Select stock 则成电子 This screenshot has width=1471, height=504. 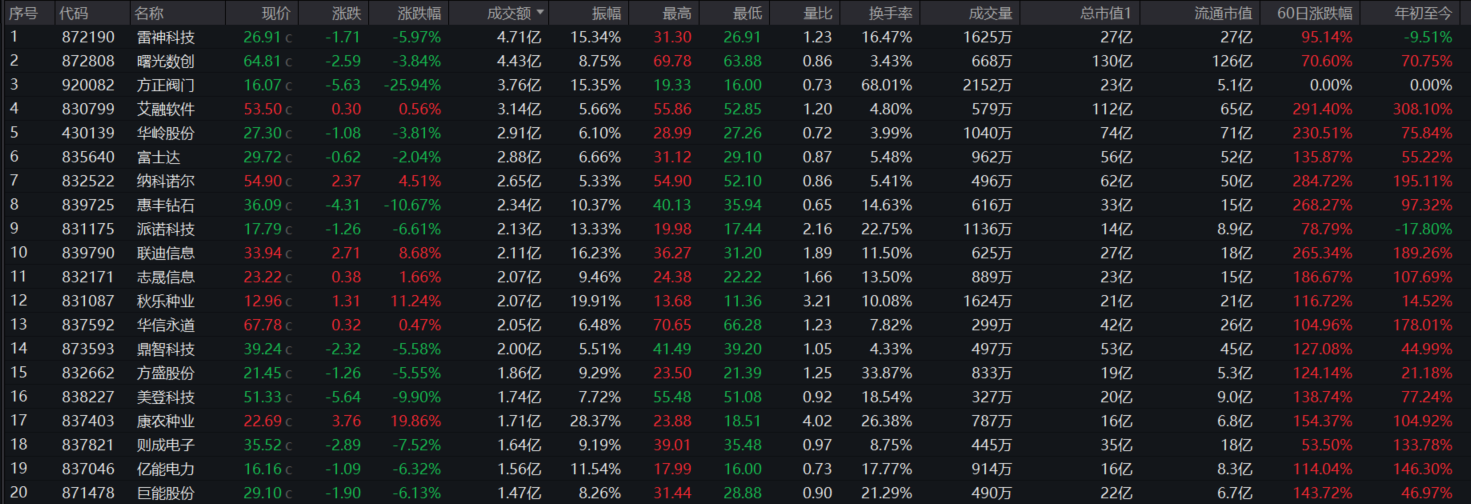pyautogui.click(x=166, y=445)
